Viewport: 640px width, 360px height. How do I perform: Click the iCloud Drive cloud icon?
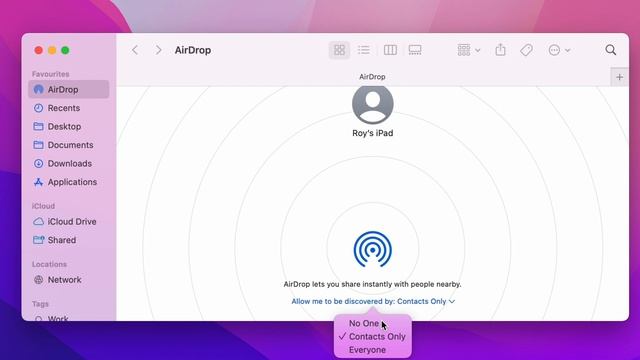pos(38,222)
